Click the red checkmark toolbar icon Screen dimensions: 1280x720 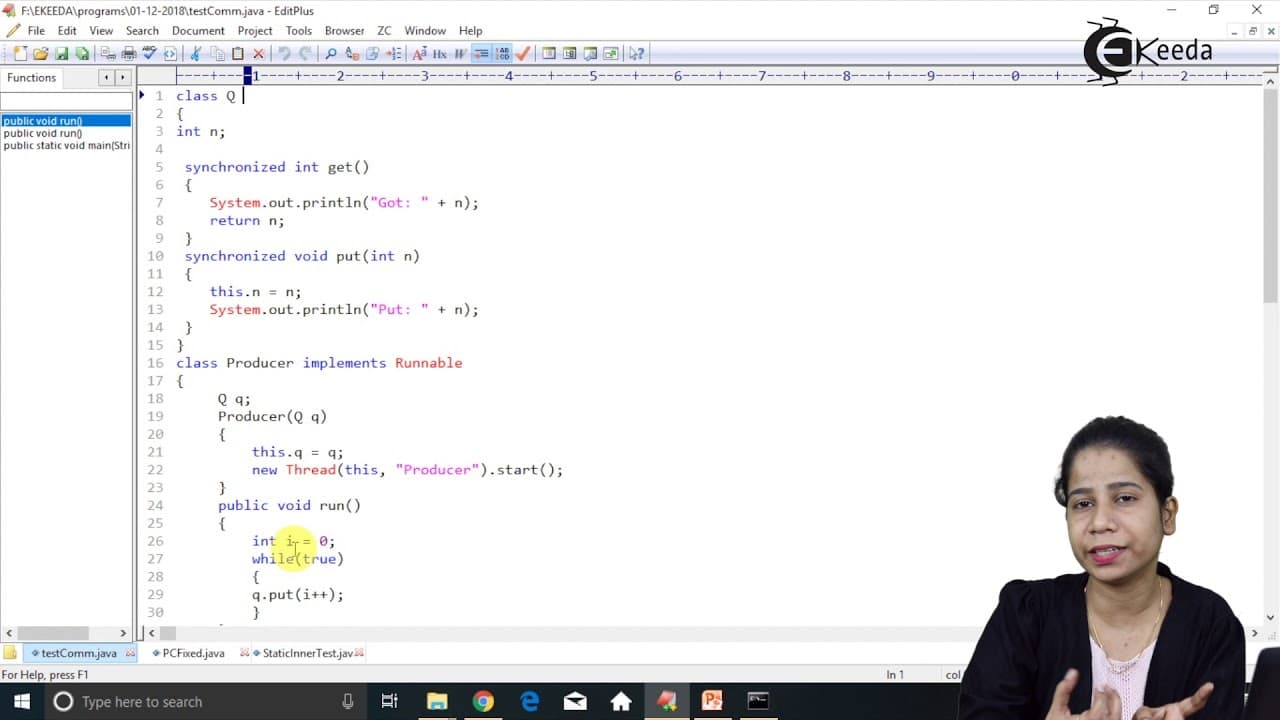click(x=522, y=53)
